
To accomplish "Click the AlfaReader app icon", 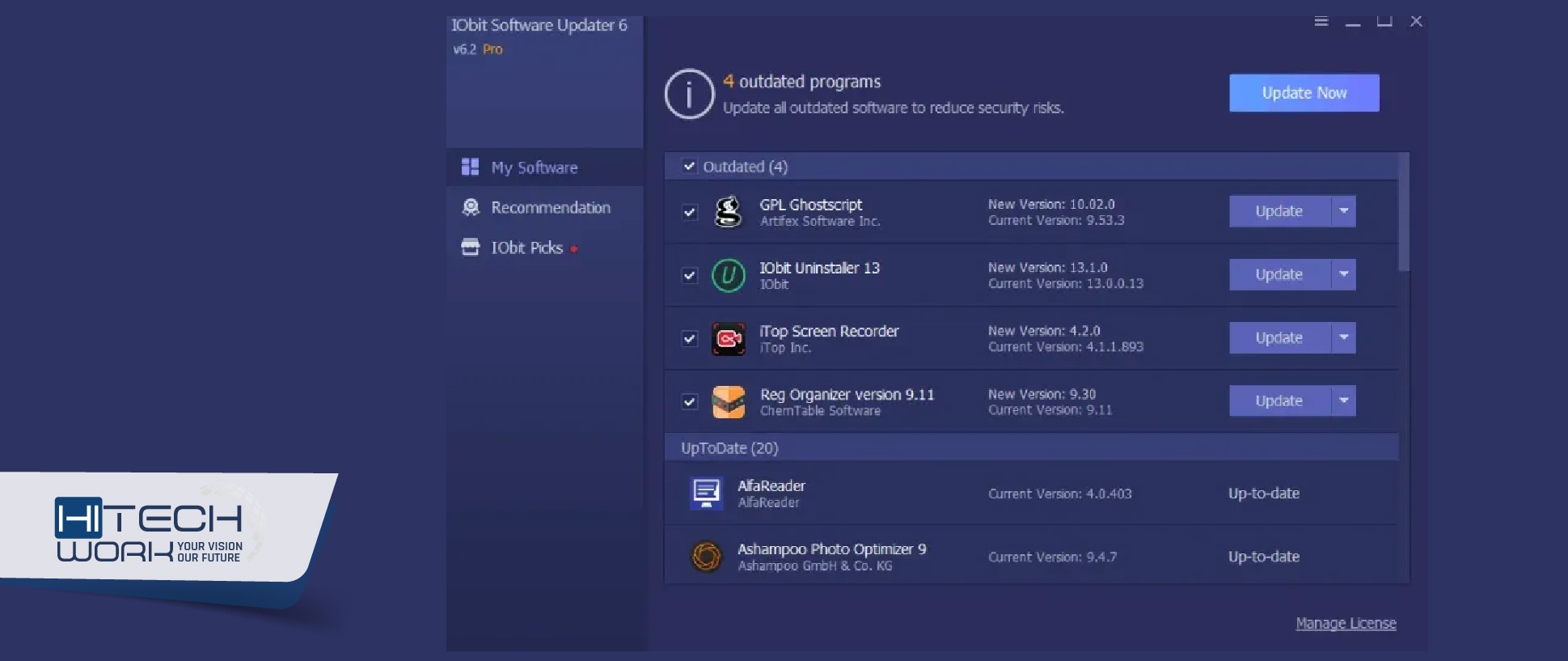I will pos(706,493).
